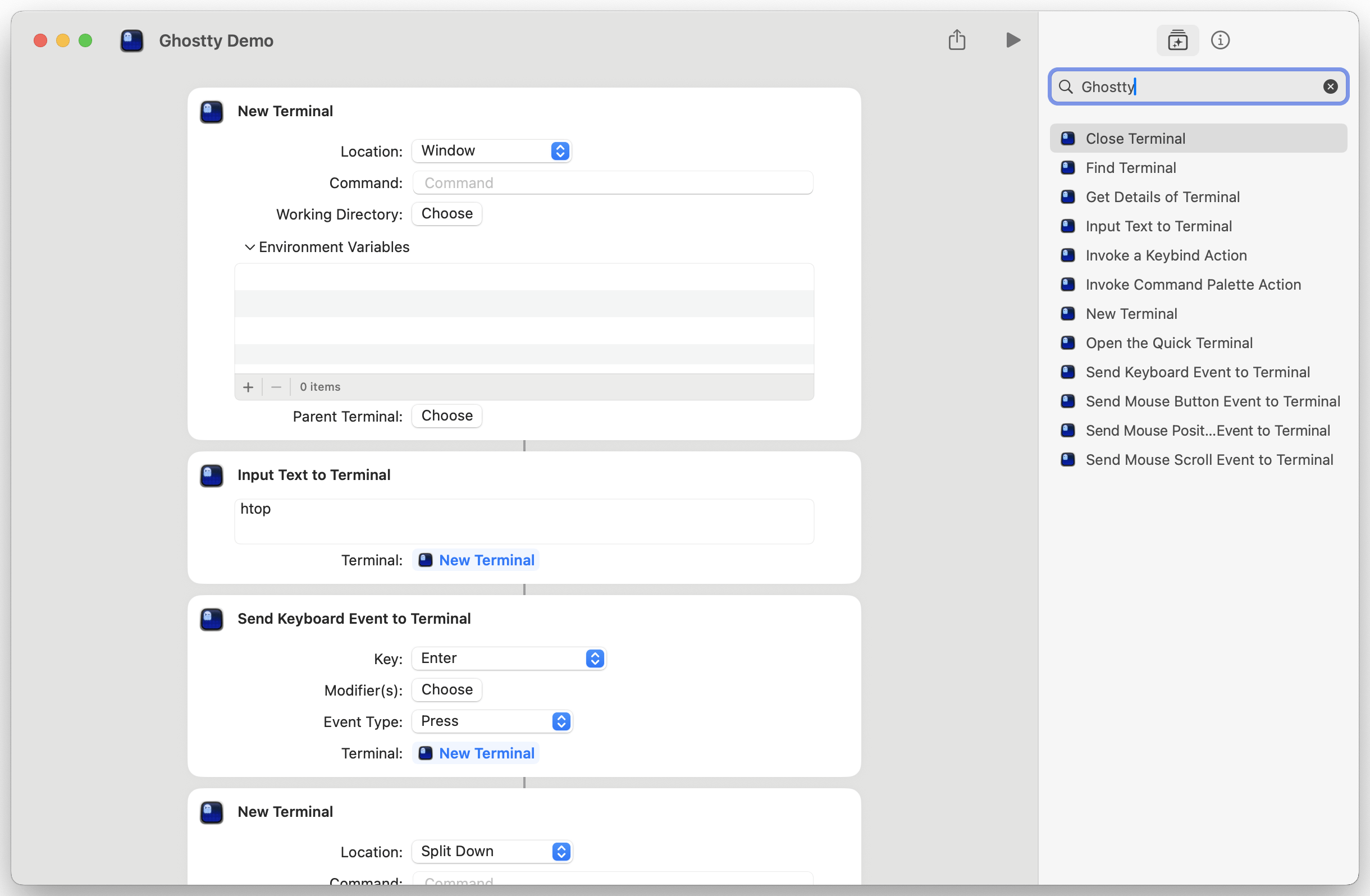Select Send Keyboard Event to Terminal in sidebar
This screenshot has width=1370, height=896.
click(x=1198, y=372)
